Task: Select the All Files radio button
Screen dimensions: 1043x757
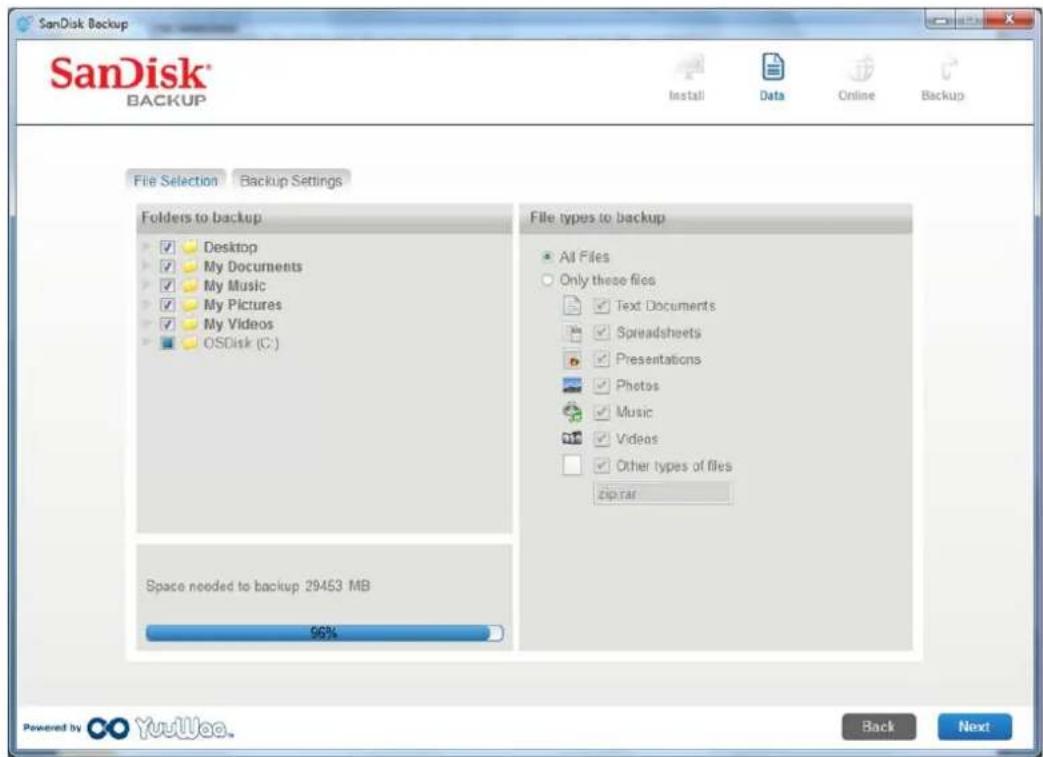Action: pos(547,257)
